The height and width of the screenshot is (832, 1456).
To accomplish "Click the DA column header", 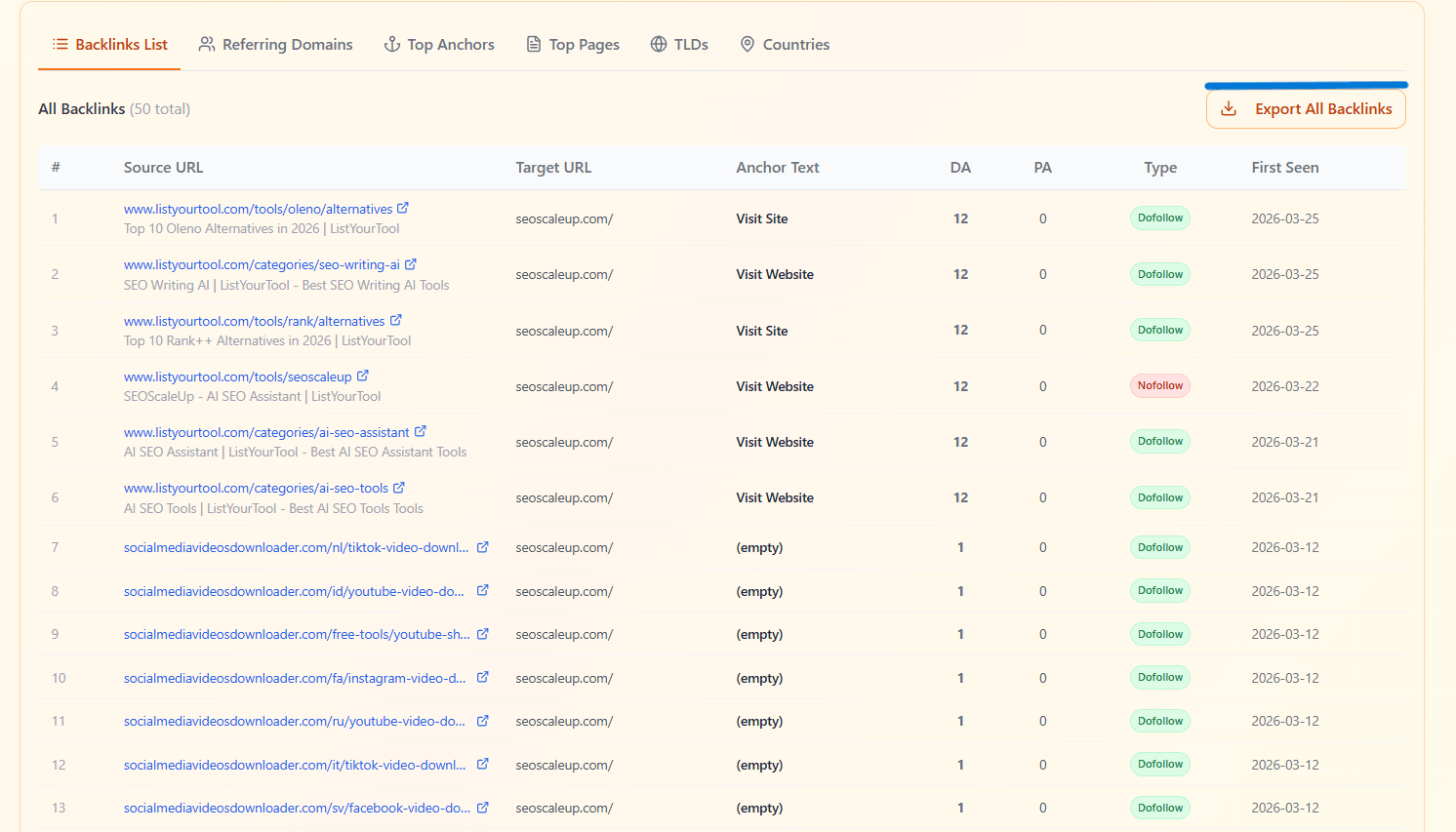I will tap(960, 167).
